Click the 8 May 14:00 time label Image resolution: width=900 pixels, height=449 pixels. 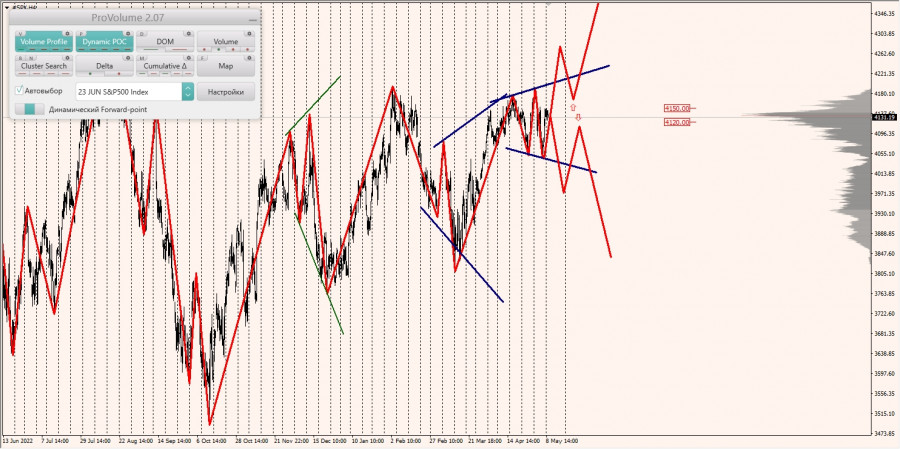tap(561, 442)
